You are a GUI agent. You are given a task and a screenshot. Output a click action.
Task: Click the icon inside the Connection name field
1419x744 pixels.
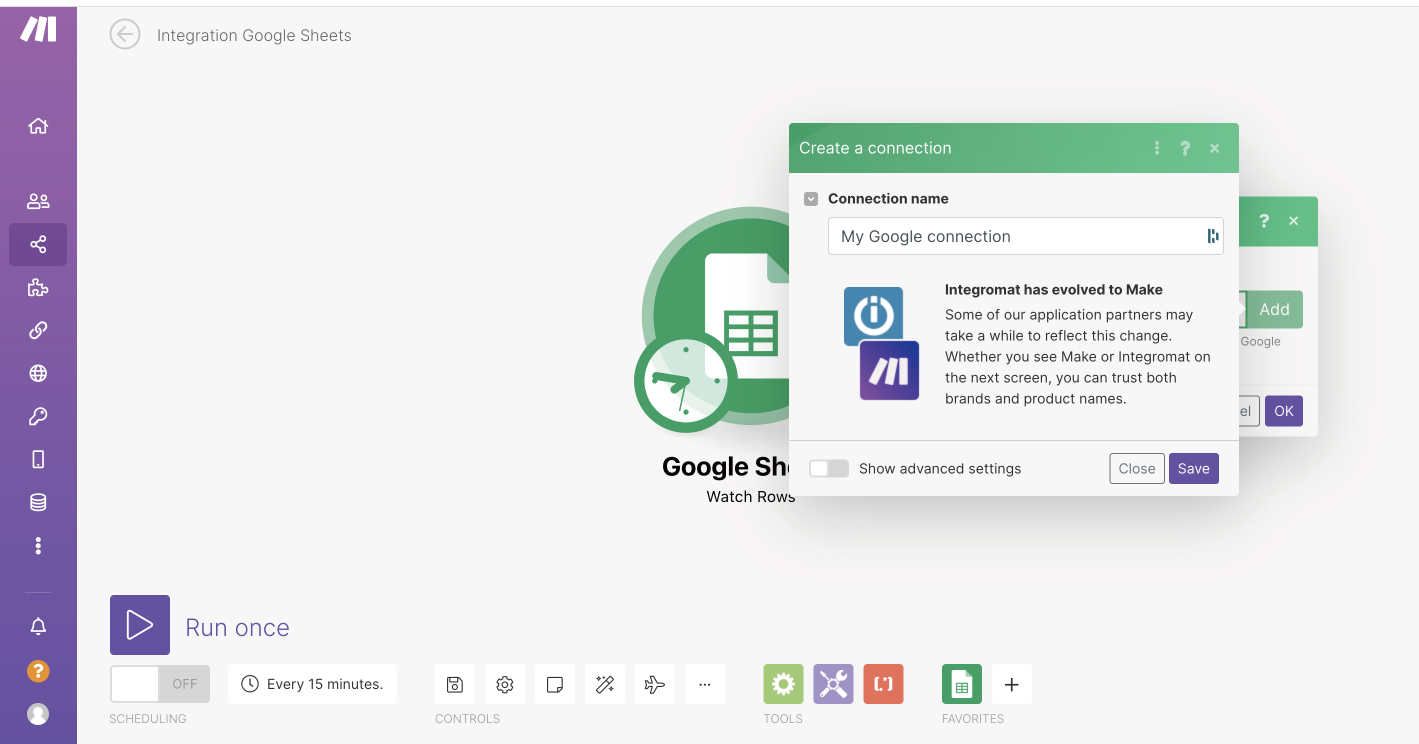1213,236
